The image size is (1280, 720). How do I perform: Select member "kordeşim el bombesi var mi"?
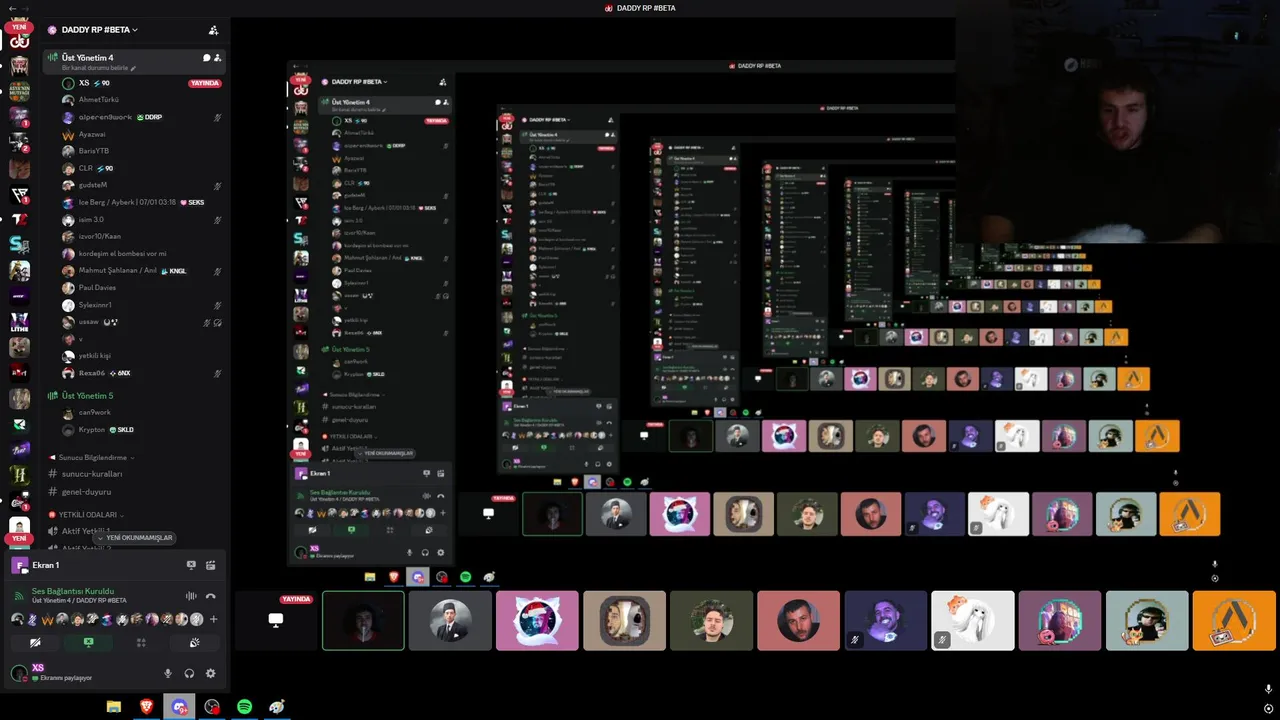pyautogui.click(x=140, y=253)
